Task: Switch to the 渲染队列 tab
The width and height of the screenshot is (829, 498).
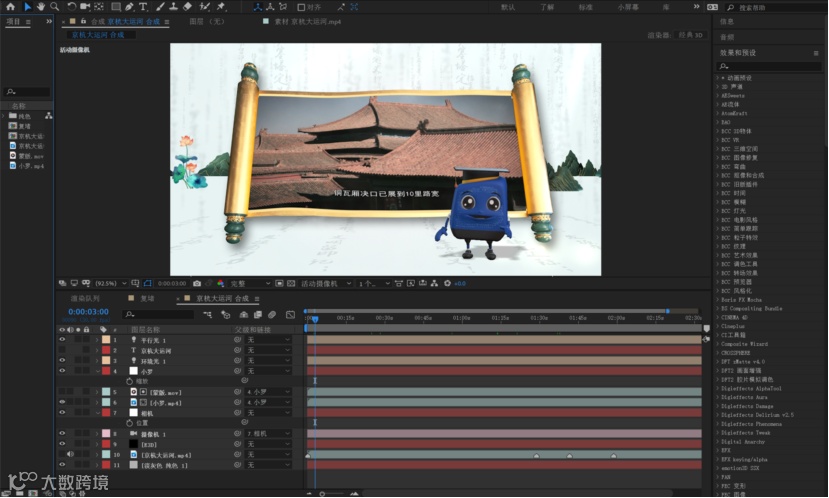Action: [x=85, y=298]
